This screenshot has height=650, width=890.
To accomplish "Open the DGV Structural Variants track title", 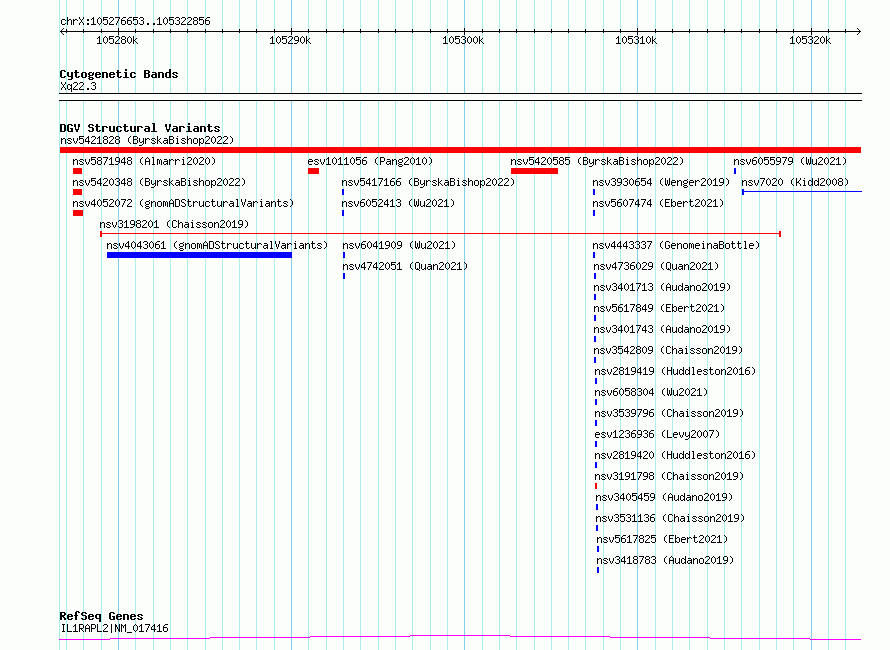I will click(140, 128).
